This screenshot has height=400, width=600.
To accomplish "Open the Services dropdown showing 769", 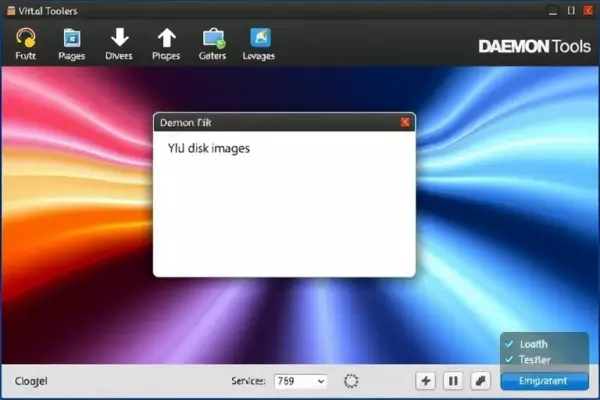I will [x=300, y=381].
